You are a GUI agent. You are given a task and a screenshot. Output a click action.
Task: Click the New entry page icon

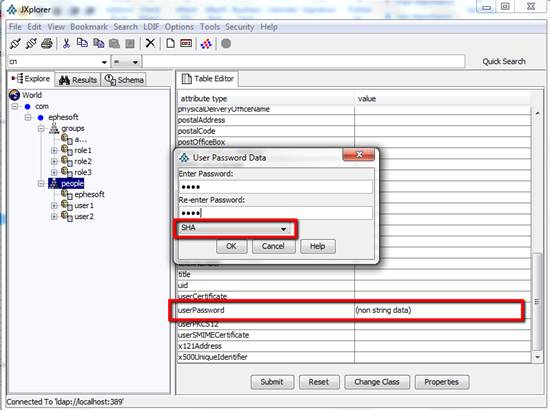tap(170, 43)
